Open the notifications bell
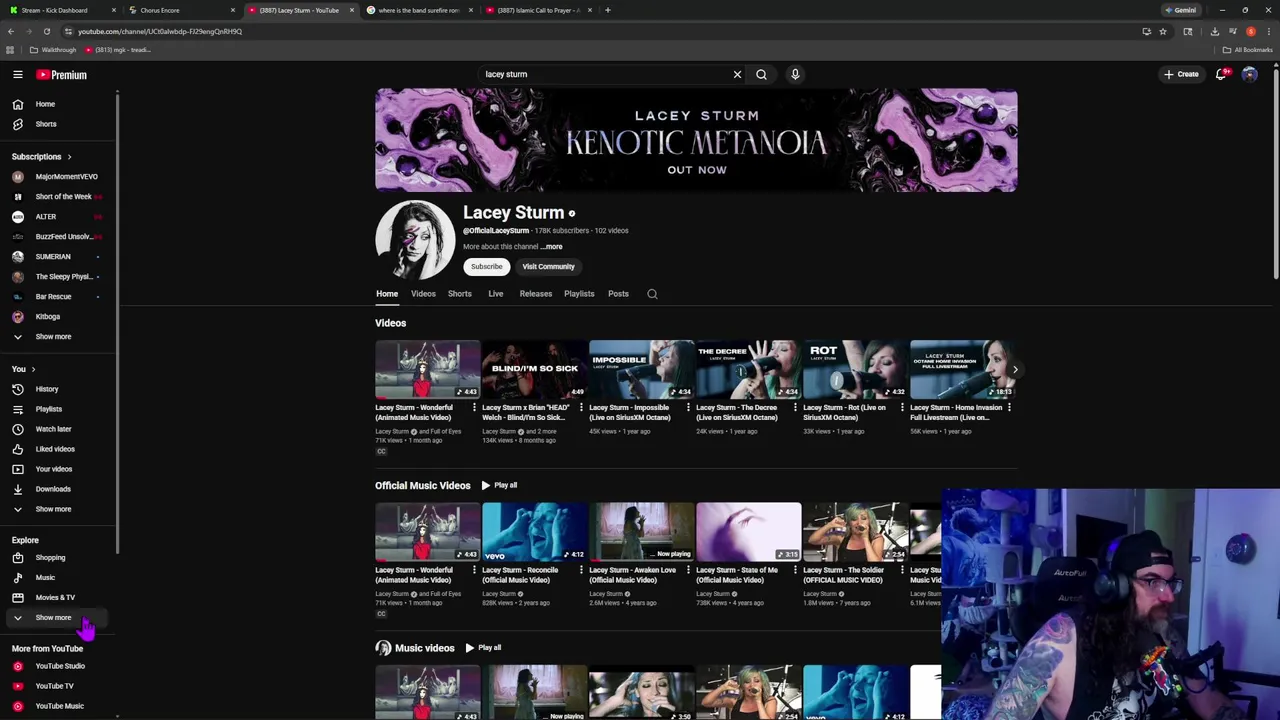 [1221, 74]
